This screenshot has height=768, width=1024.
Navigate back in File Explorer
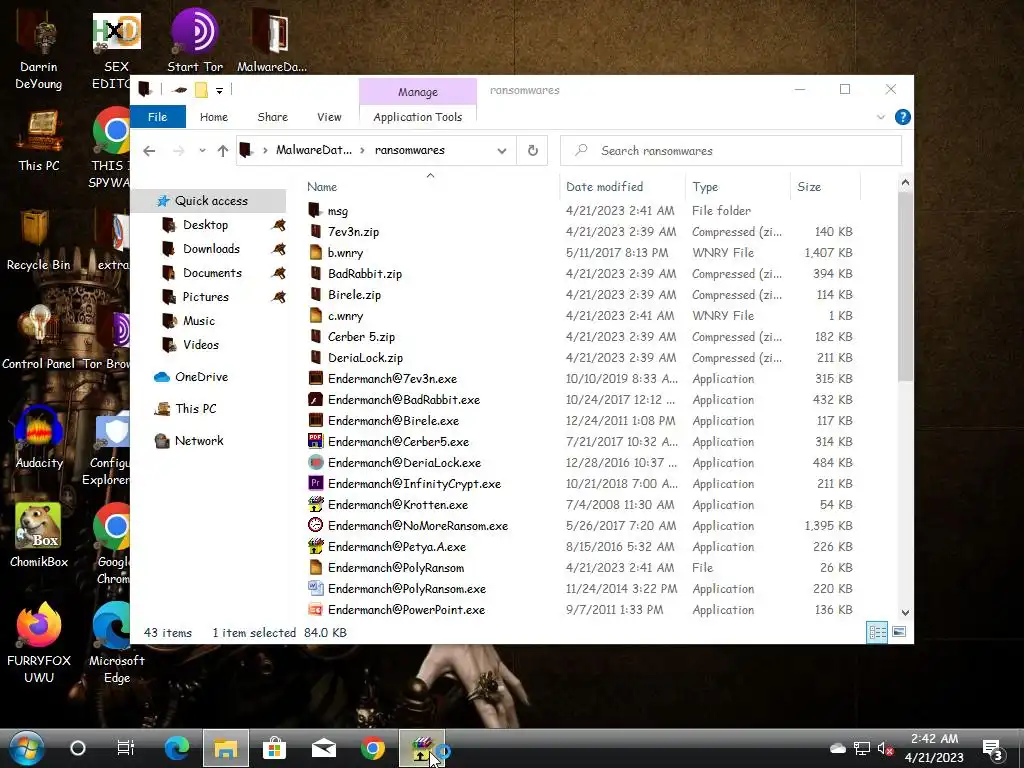[149, 151]
